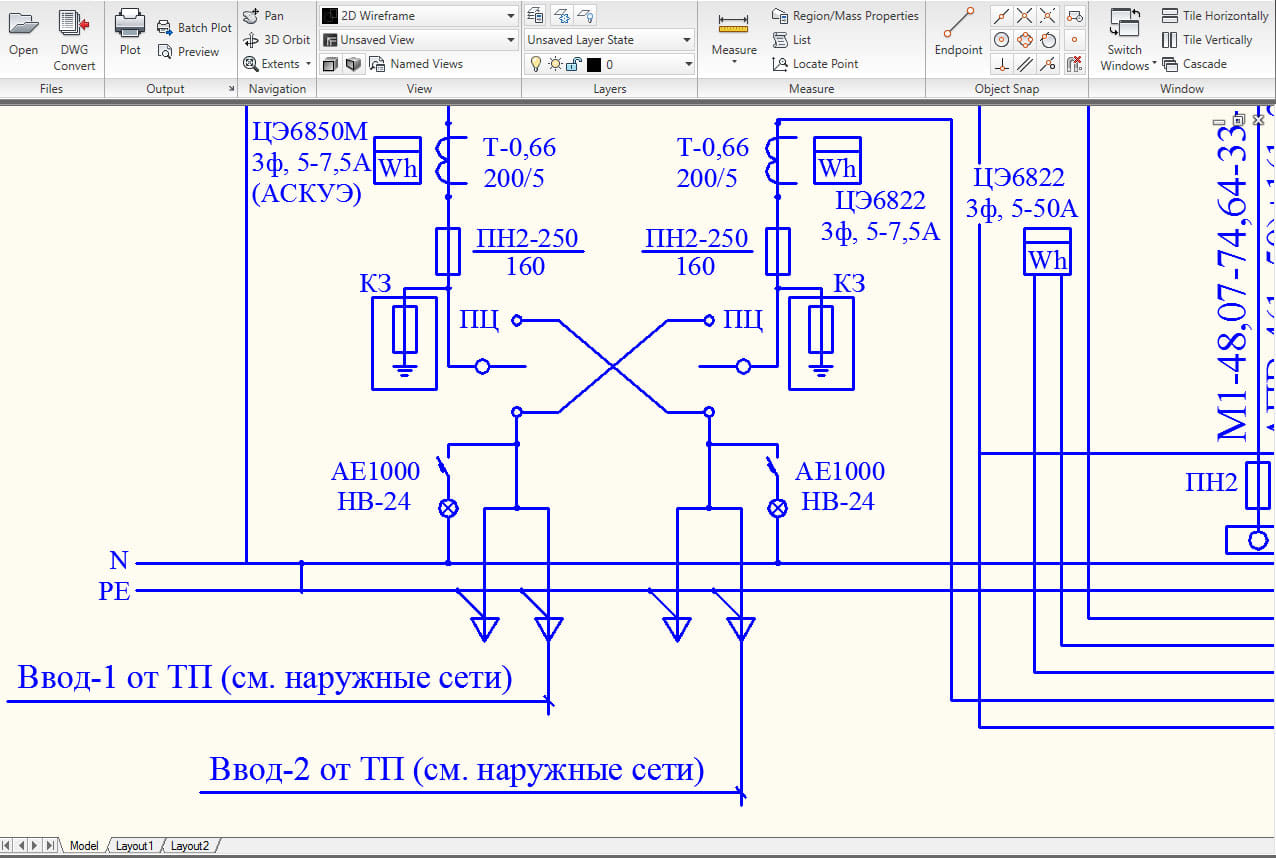Enable the Perpendicular object snap icon
The width and height of the screenshot is (1276, 858).
click(1002, 65)
